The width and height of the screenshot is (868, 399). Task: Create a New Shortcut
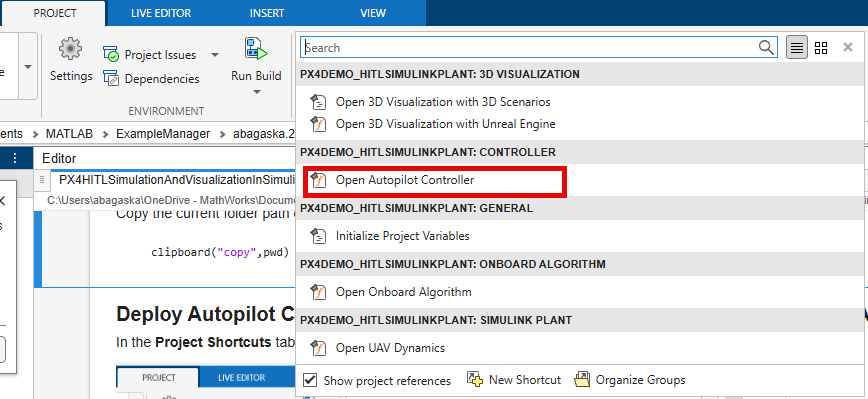pos(514,380)
